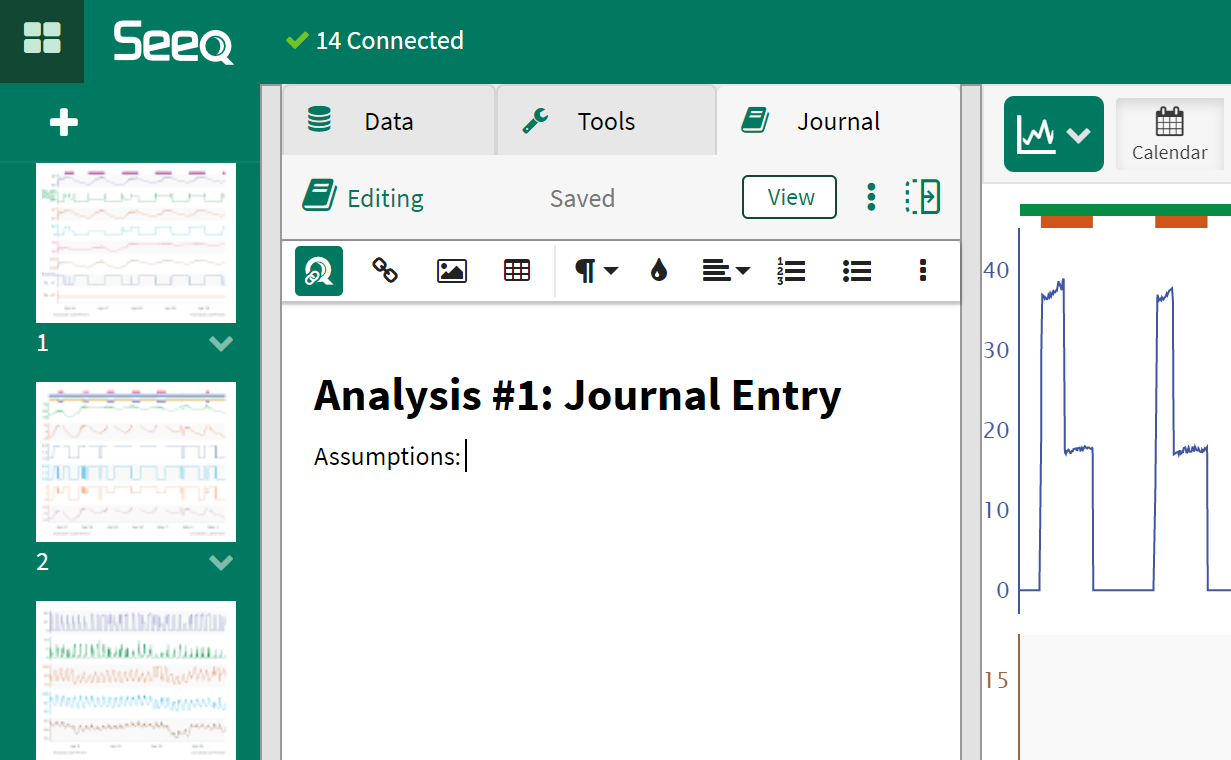Insert a numbered list
The image size is (1231, 760).
tap(791, 271)
